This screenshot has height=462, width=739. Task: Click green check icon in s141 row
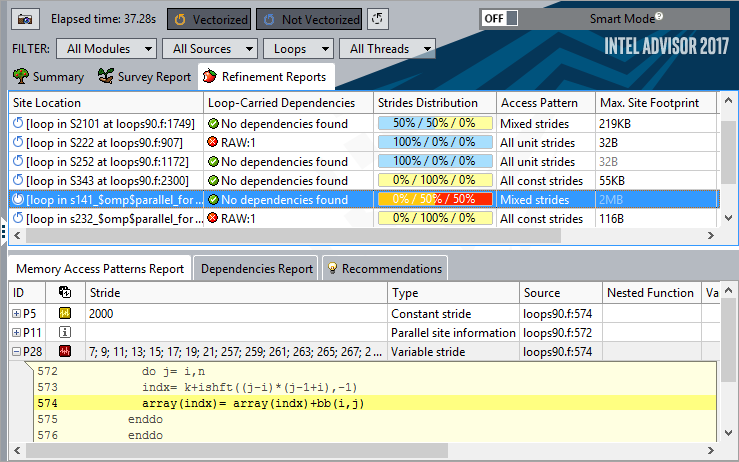[x=213, y=200]
